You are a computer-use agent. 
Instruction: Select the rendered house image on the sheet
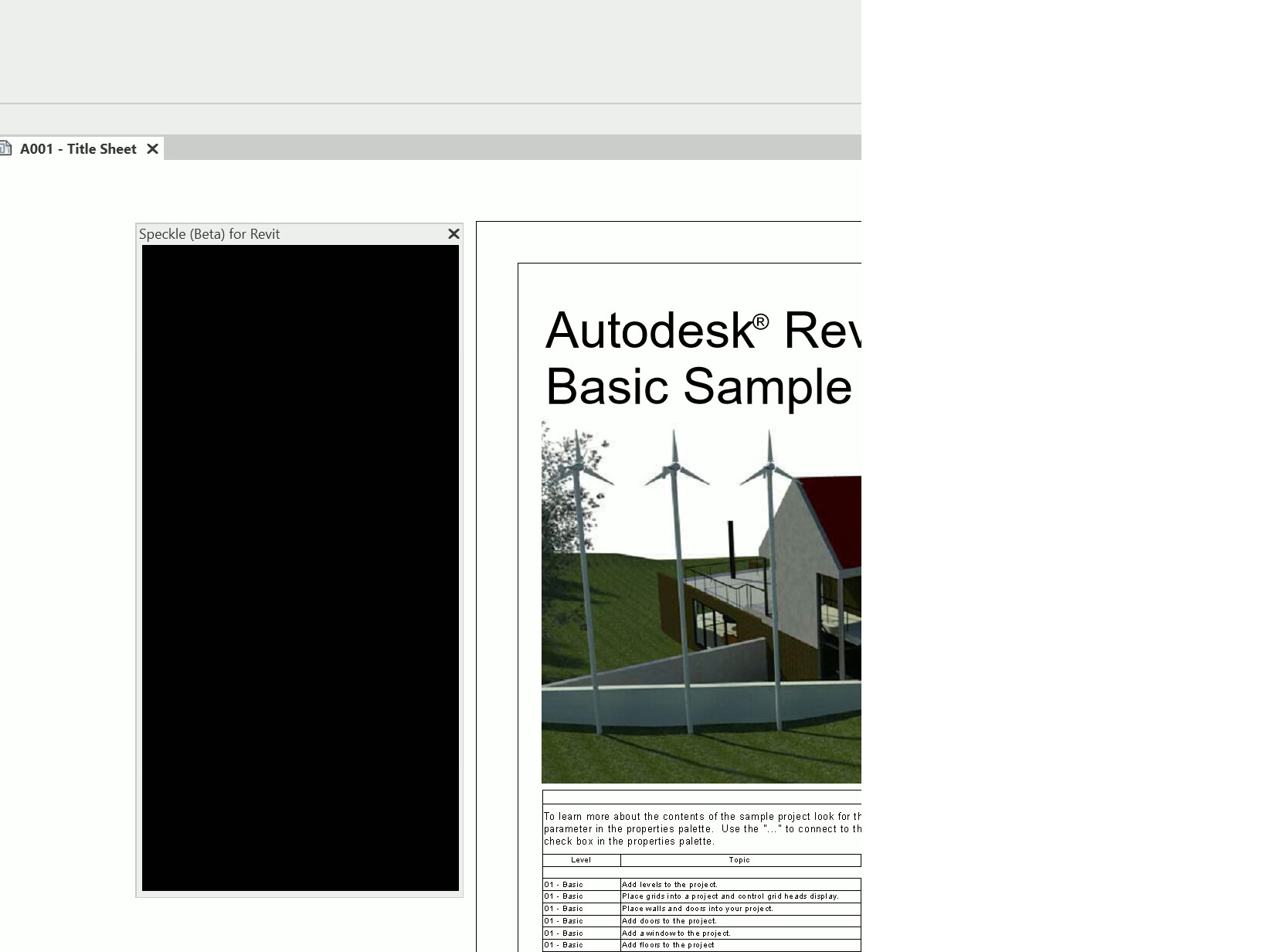click(x=701, y=602)
